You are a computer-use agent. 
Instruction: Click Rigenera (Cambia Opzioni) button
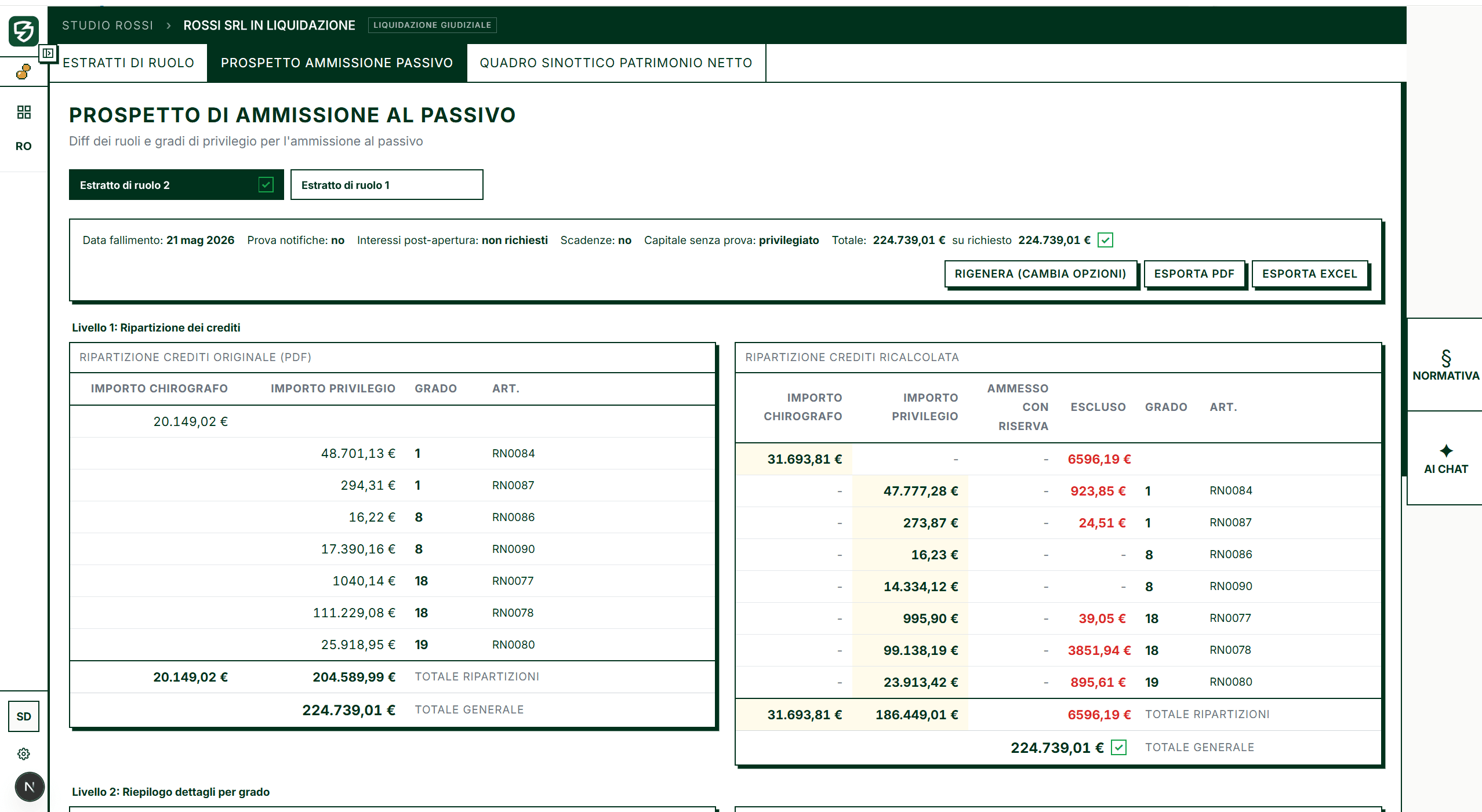(1040, 274)
